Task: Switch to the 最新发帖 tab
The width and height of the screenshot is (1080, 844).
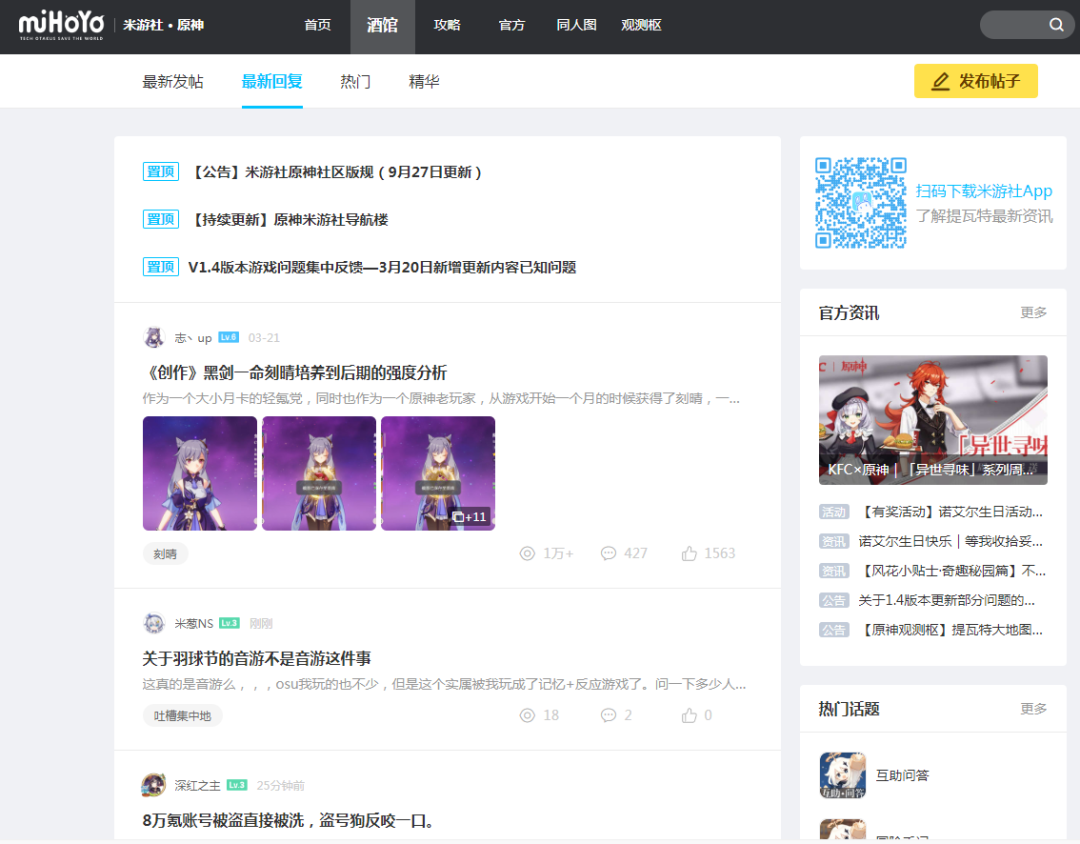Action: tap(173, 81)
